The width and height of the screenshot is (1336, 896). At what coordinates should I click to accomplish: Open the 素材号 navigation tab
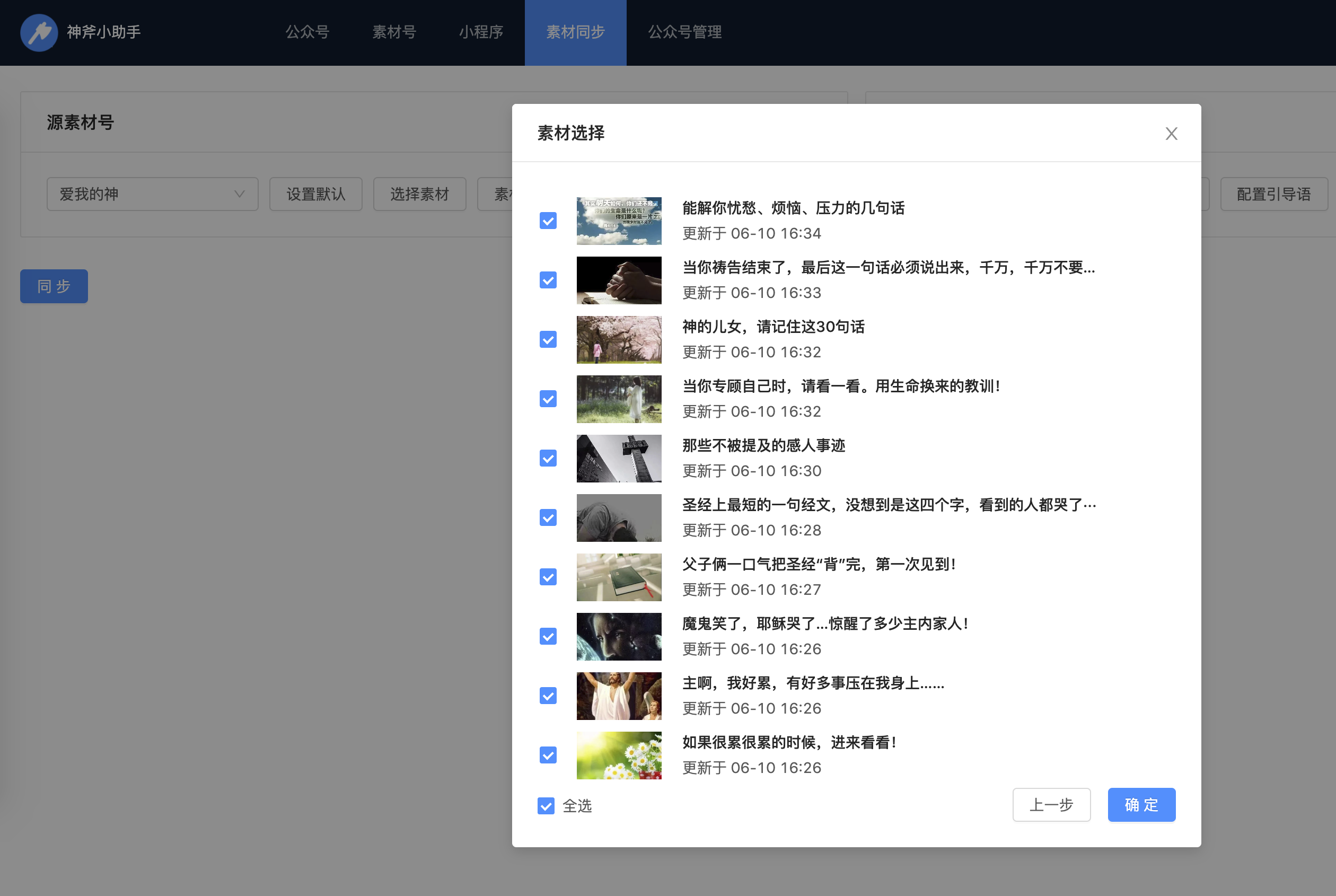394,32
